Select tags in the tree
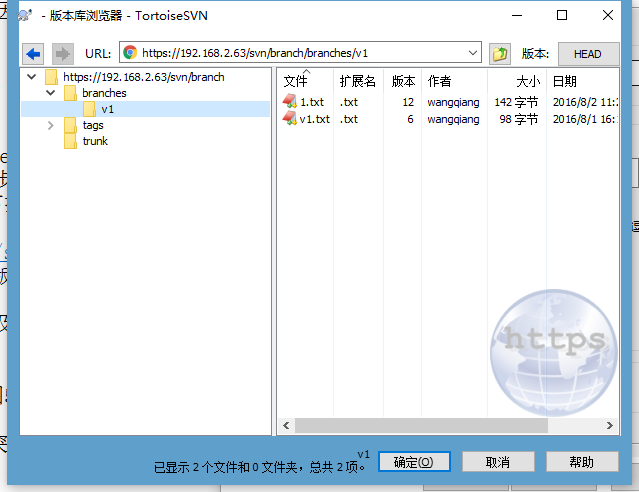This screenshot has width=639, height=492. pyautogui.click(x=93, y=125)
